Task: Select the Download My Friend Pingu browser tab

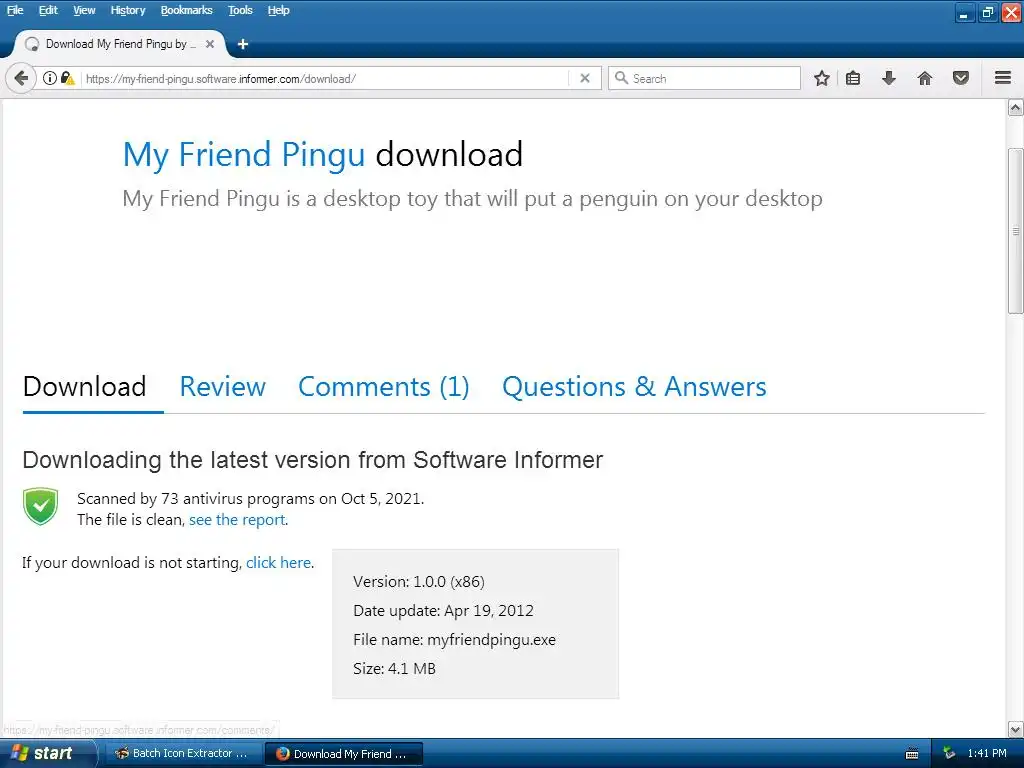Action: pyautogui.click(x=120, y=44)
